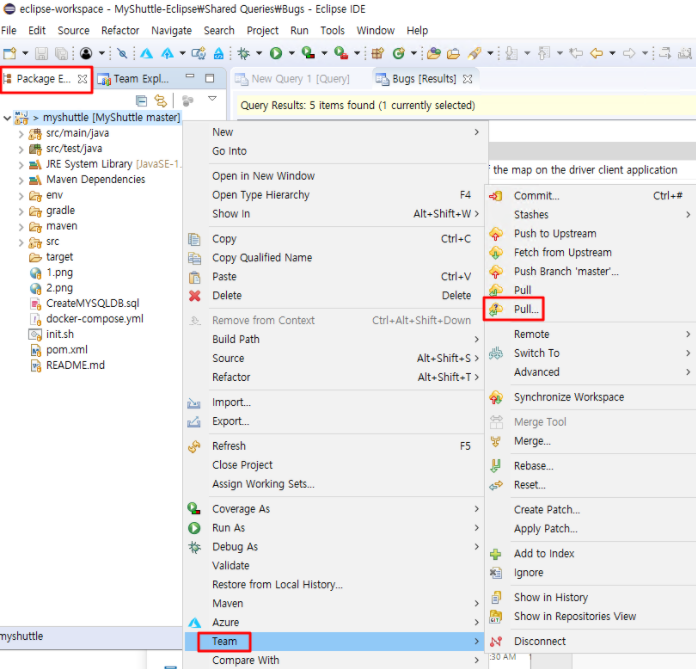Expand the src/test/java folder
The image size is (696, 669).
[x=21, y=149]
